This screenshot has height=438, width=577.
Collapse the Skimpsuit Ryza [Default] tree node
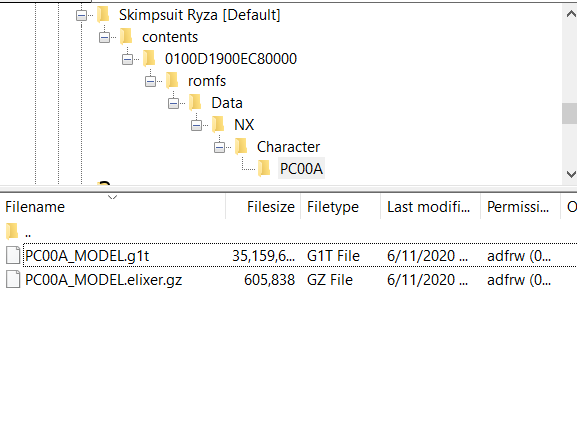click(81, 15)
